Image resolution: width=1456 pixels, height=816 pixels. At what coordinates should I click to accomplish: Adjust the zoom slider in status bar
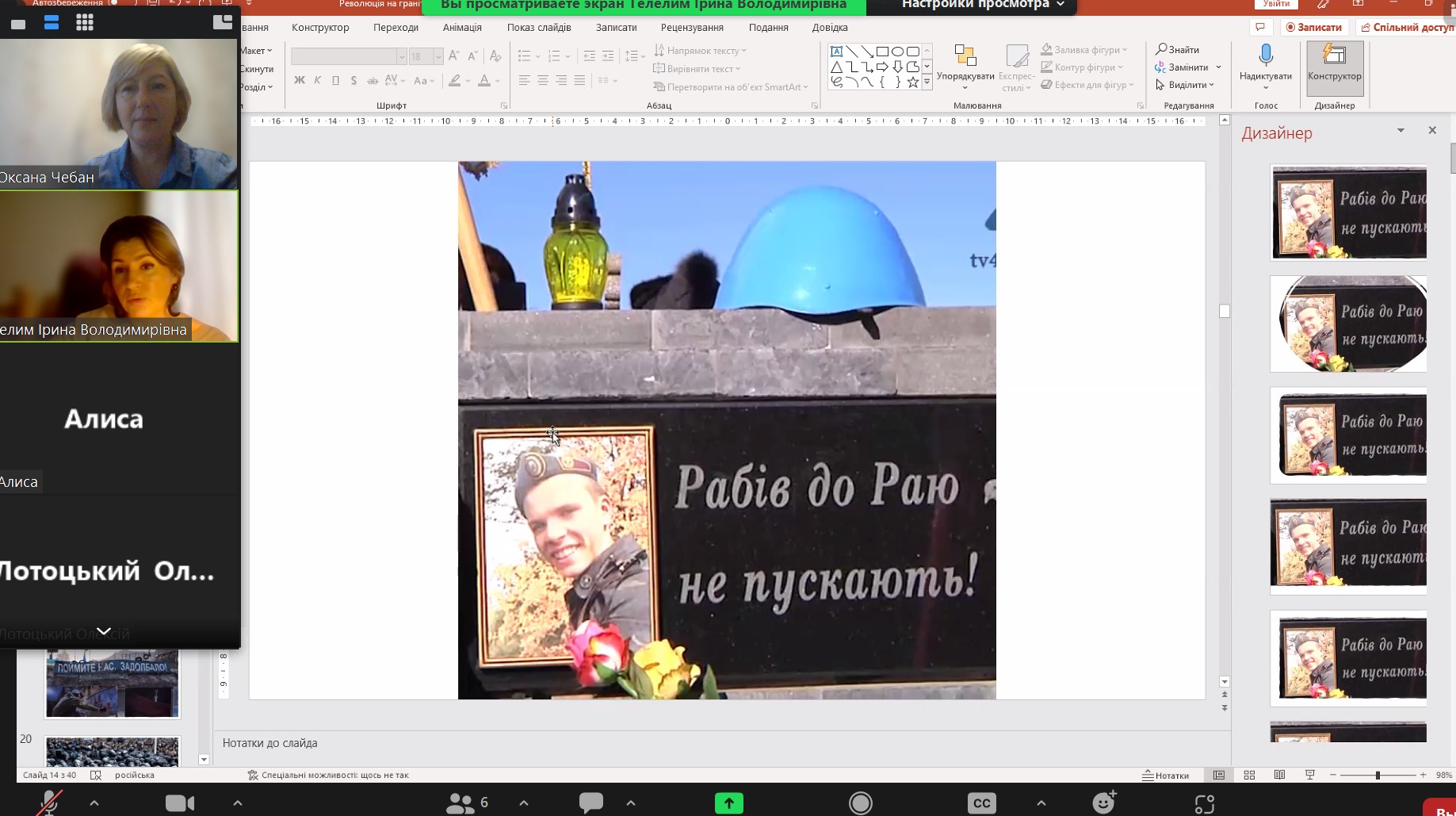(x=1378, y=775)
